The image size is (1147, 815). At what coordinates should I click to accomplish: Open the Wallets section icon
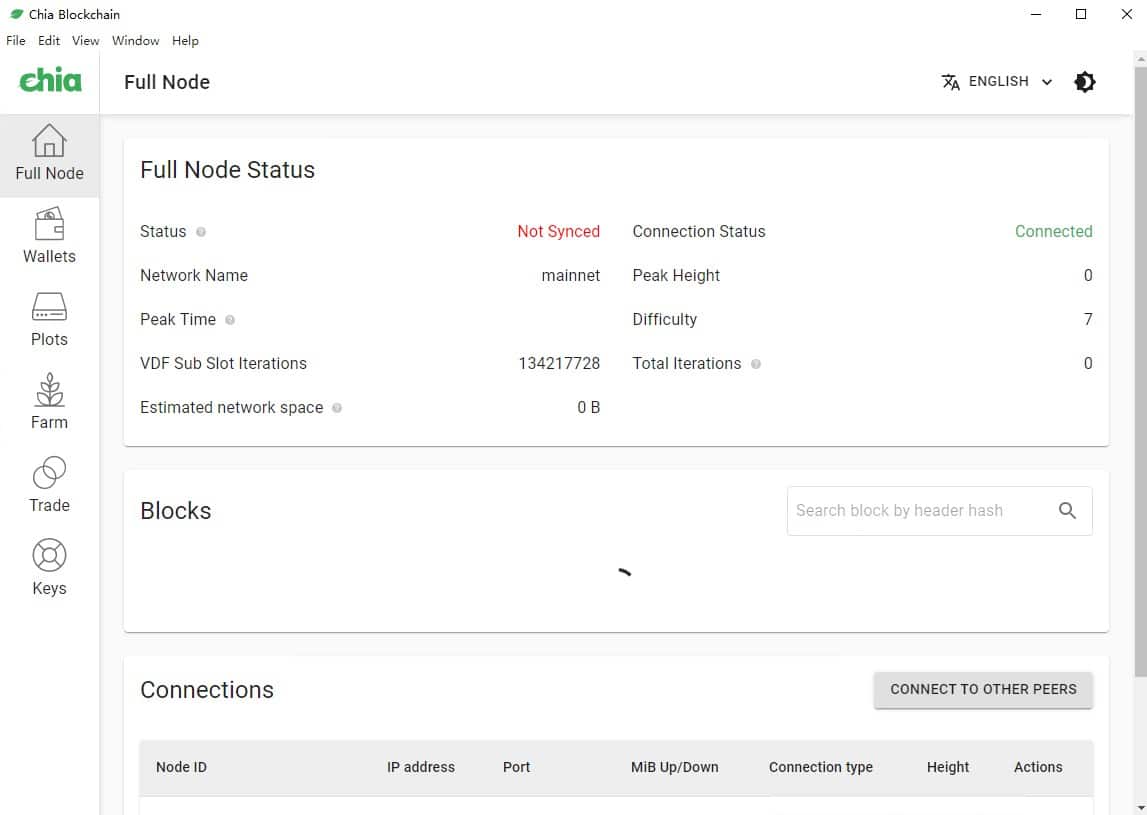[49, 225]
